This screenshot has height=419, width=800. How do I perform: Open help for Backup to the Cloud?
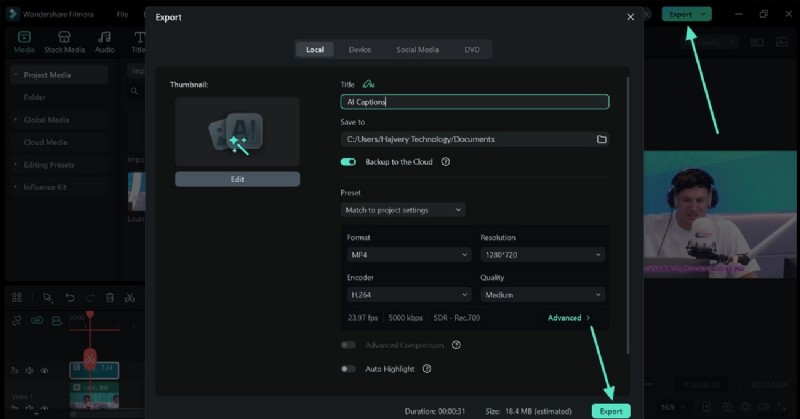(445, 162)
